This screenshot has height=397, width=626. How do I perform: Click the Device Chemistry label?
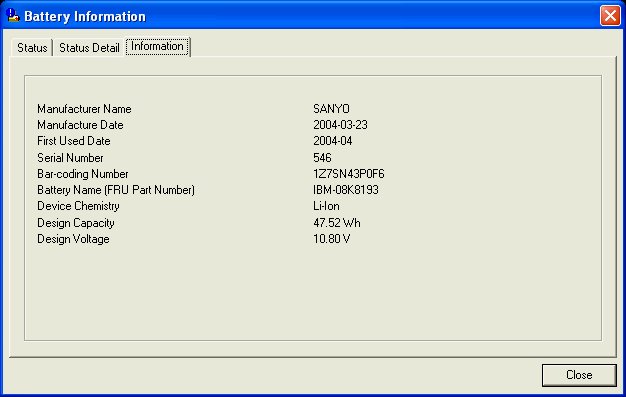(x=78, y=206)
